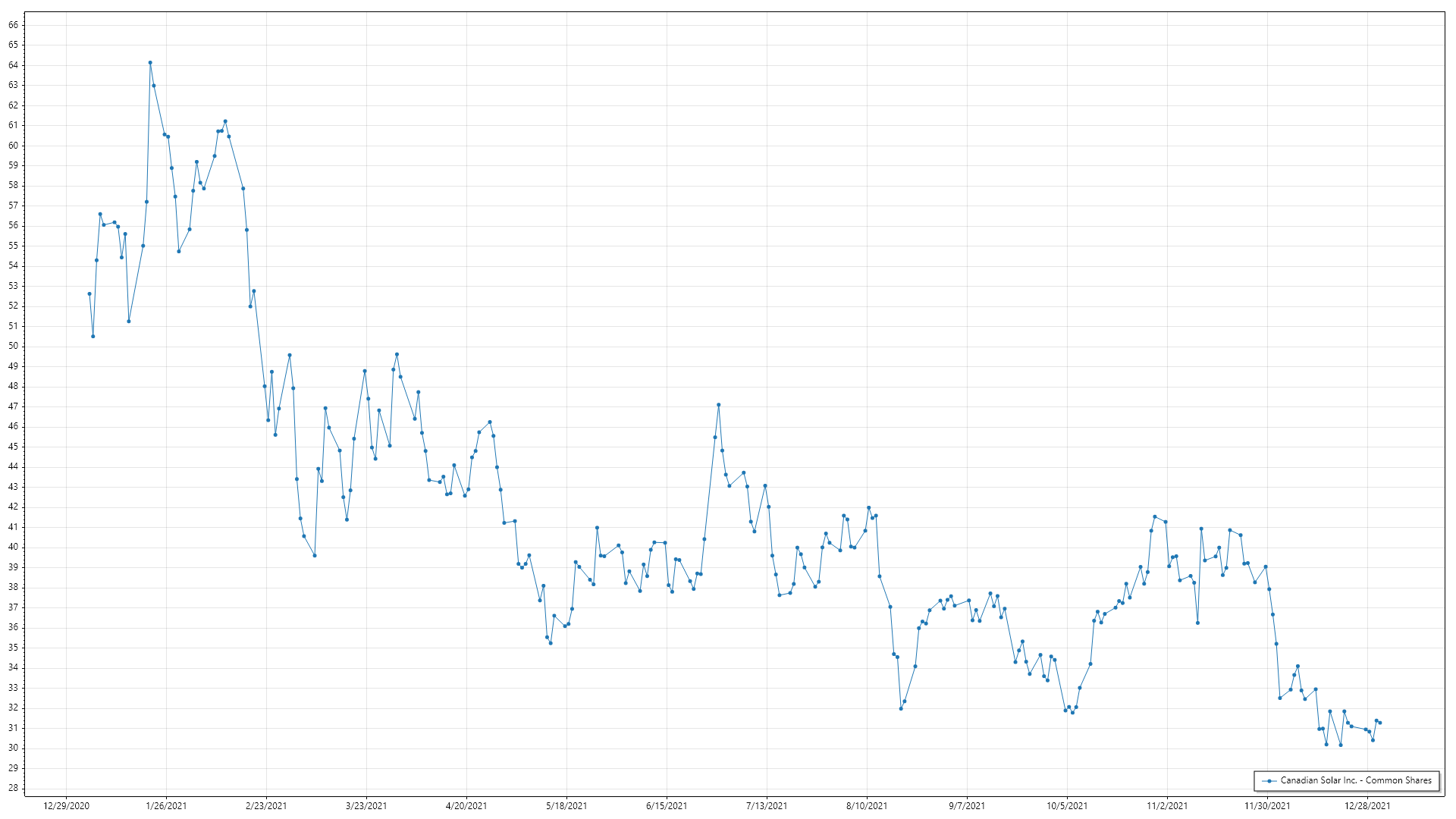
Task: Click the legend line marker icon
Action: 1269,780
